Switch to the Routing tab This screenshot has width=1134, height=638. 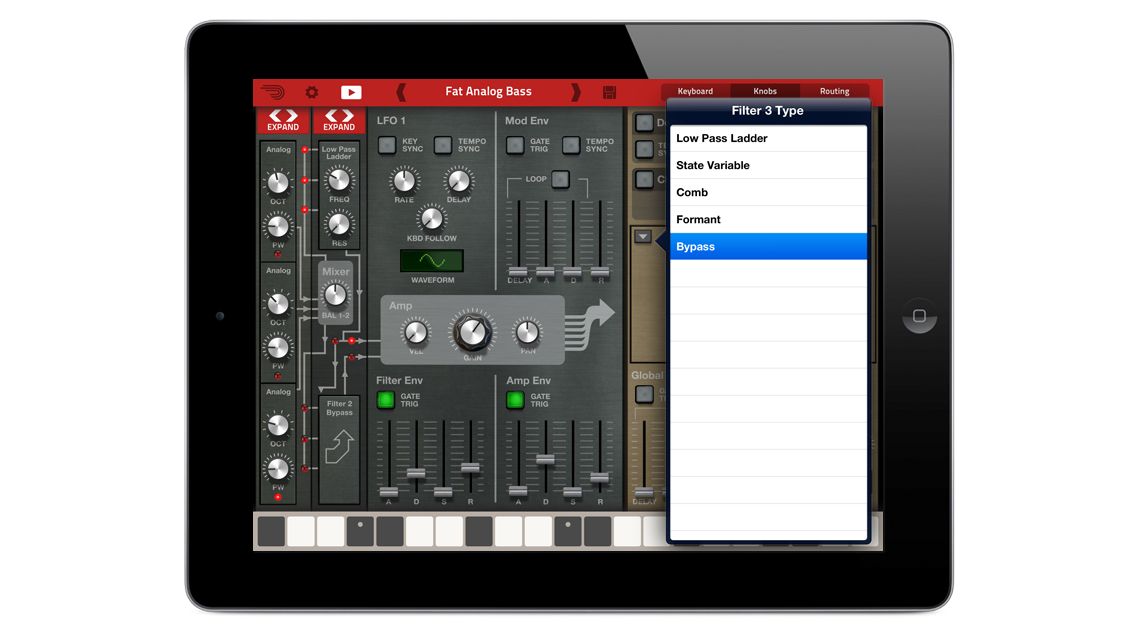pyautogui.click(x=835, y=90)
